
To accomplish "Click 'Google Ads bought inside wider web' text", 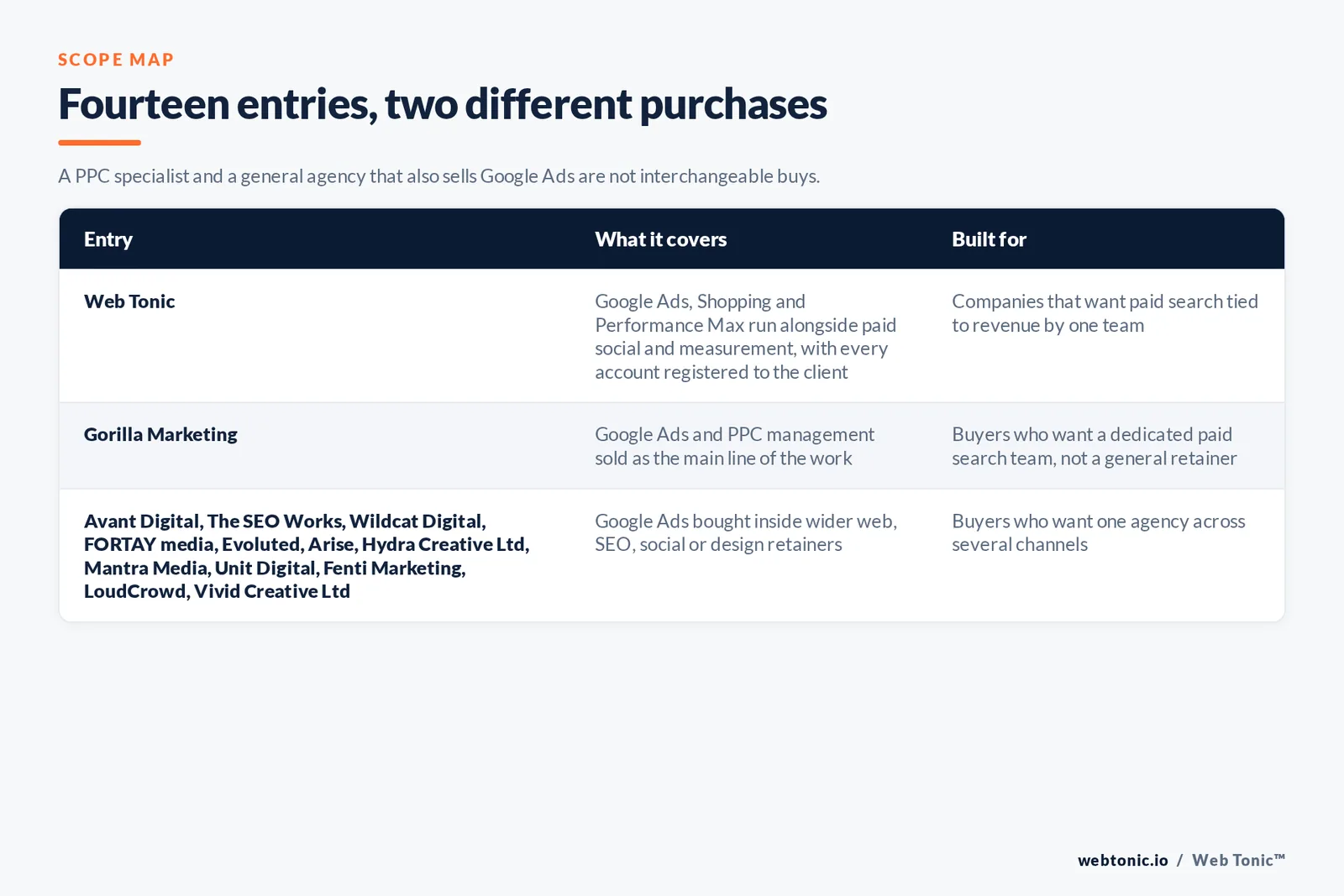I will 746,533.
